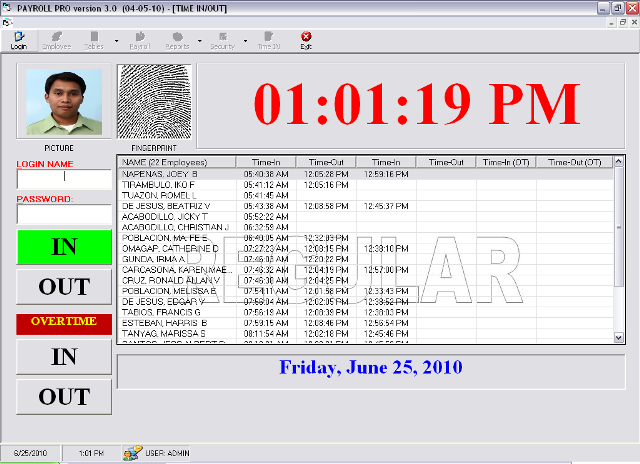Select the POBLACION, MA. FE E row
Image resolution: width=640 pixels, height=464 pixels.
(365, 238)
